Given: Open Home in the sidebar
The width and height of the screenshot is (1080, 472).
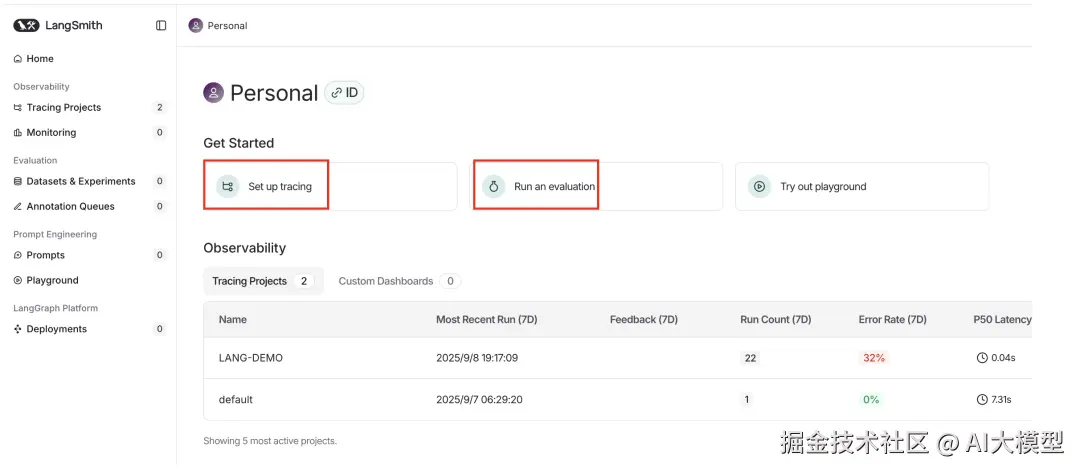Looking at the screenshot, I should click(40, 59).
